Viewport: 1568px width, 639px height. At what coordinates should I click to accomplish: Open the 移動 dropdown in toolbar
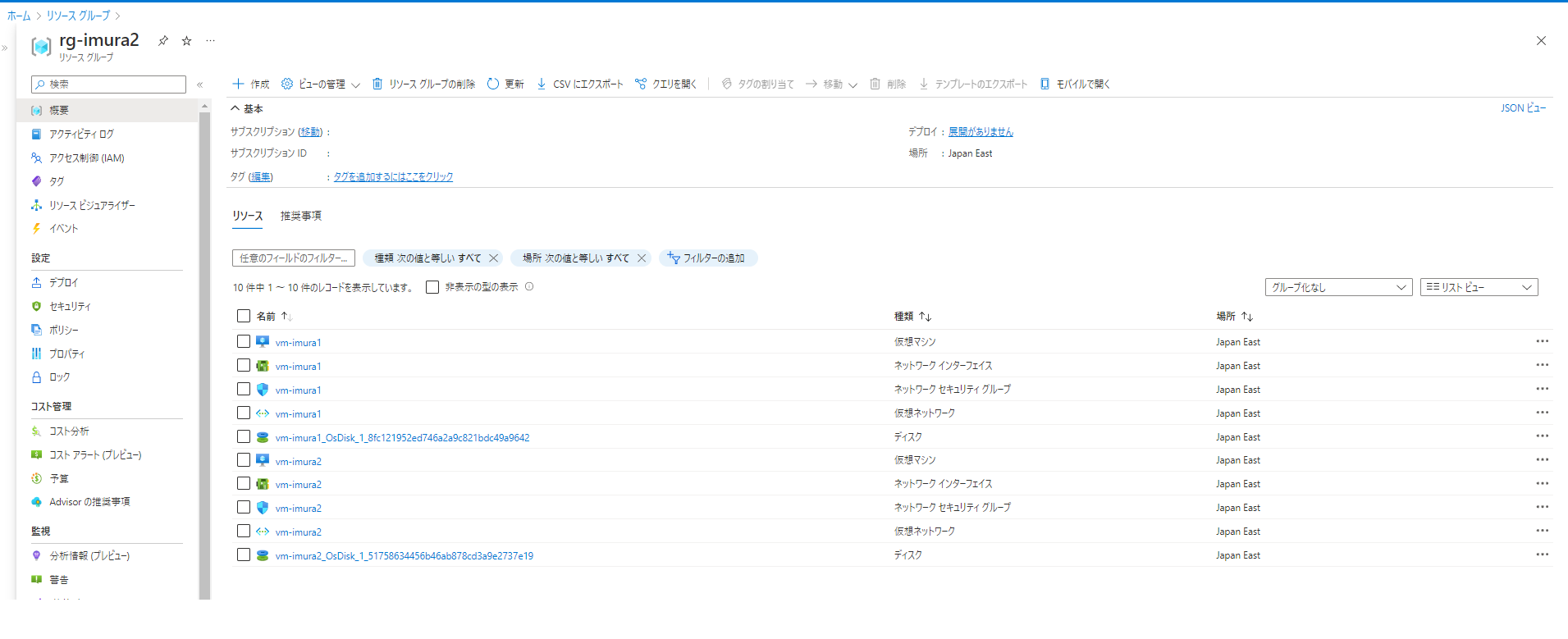point(831,84)
